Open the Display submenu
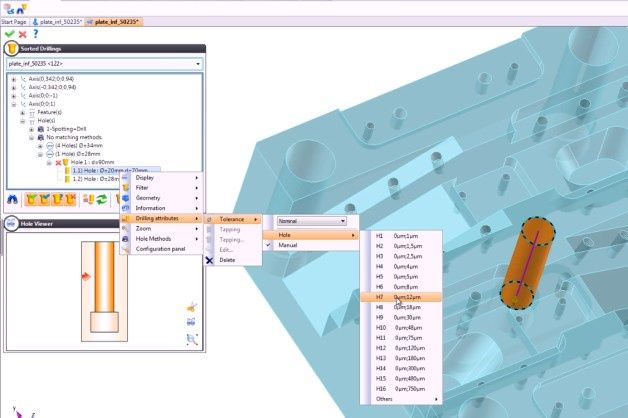Image resolution: width=628 pixels, height=418 pixels. coord(161,177)
